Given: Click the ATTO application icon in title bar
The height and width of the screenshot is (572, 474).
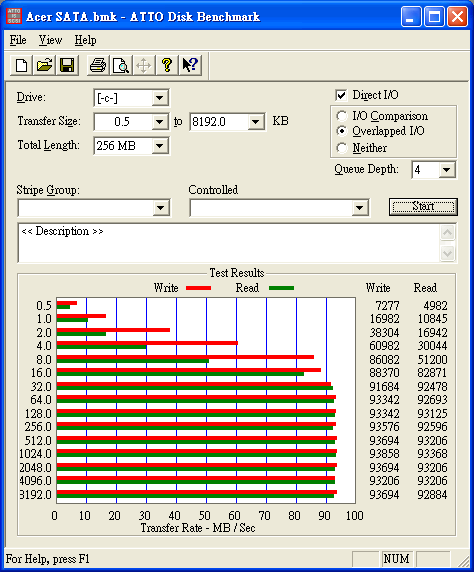Looking at the screenshot, I should [14, 16].
